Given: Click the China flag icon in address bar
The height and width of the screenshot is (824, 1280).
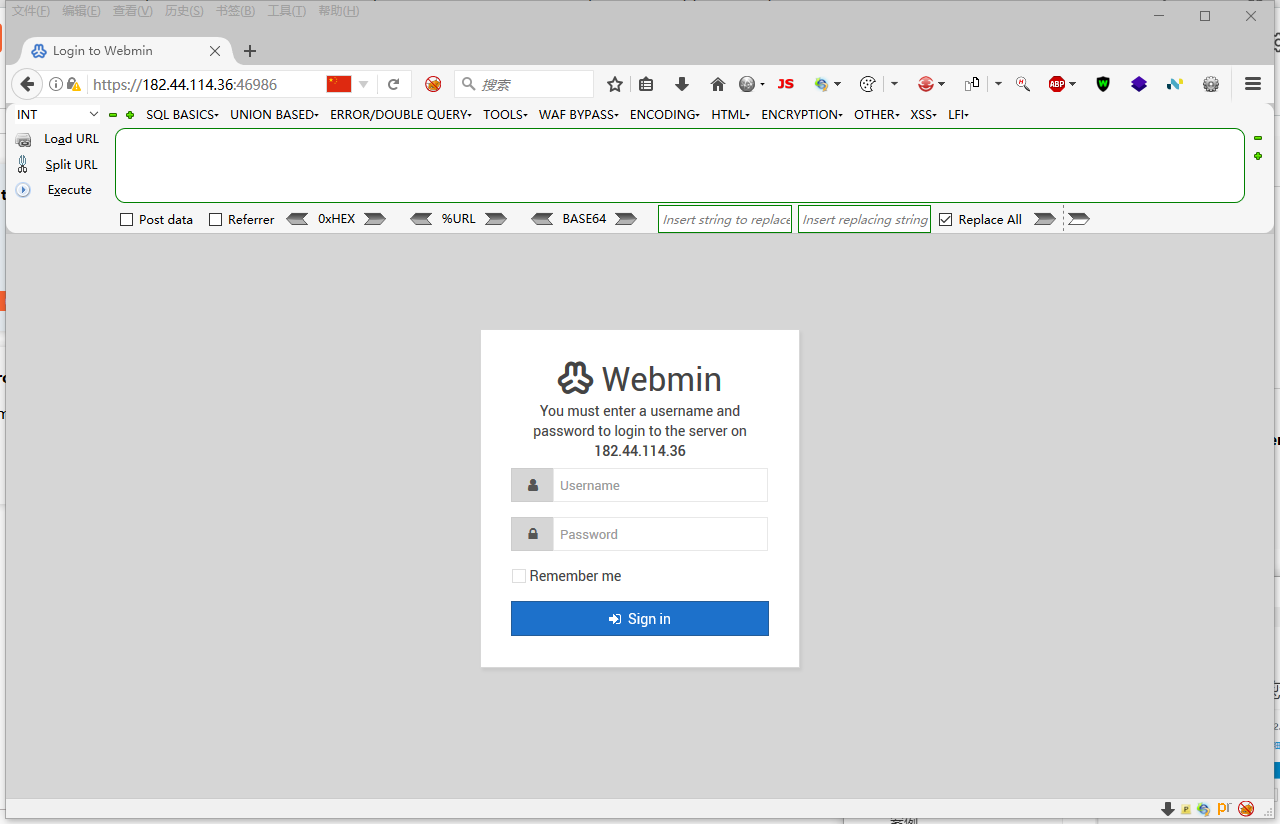Looking at the screenshot, I should 339,84.
